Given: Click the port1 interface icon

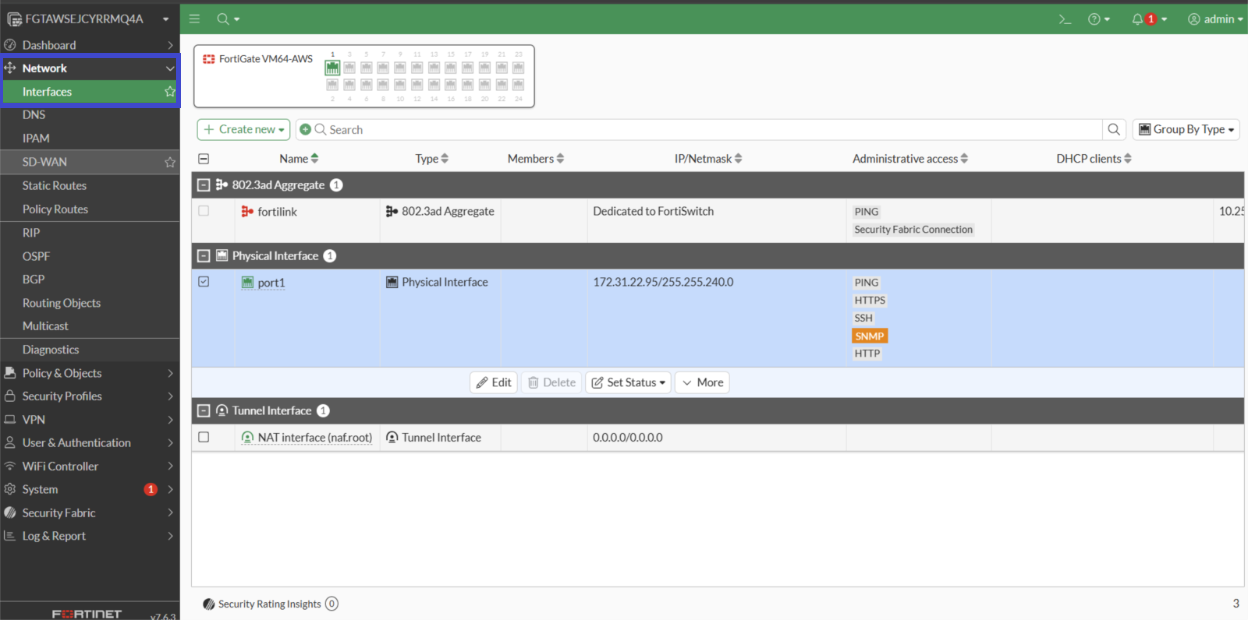Looking at the screenshot, I should pyautogui.click(x=247, y=283).
